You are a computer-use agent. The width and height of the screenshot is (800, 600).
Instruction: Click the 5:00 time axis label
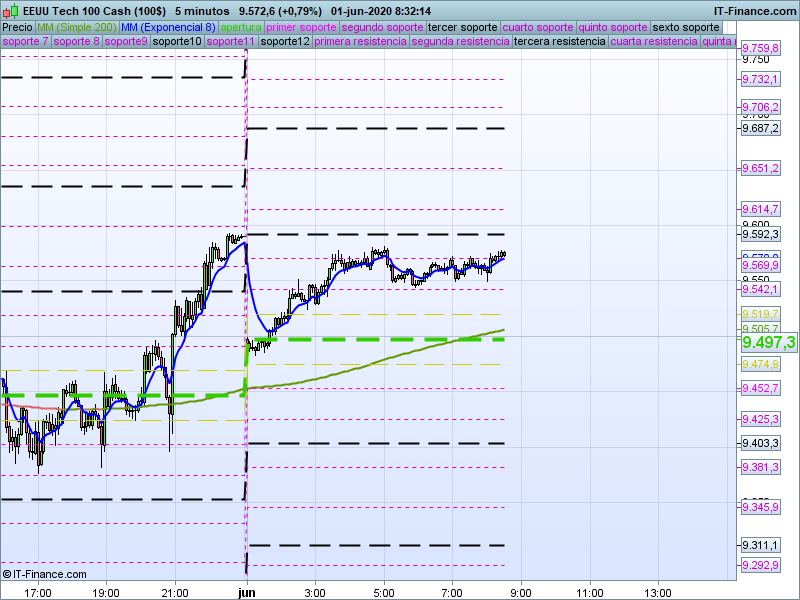coord(384,593)
